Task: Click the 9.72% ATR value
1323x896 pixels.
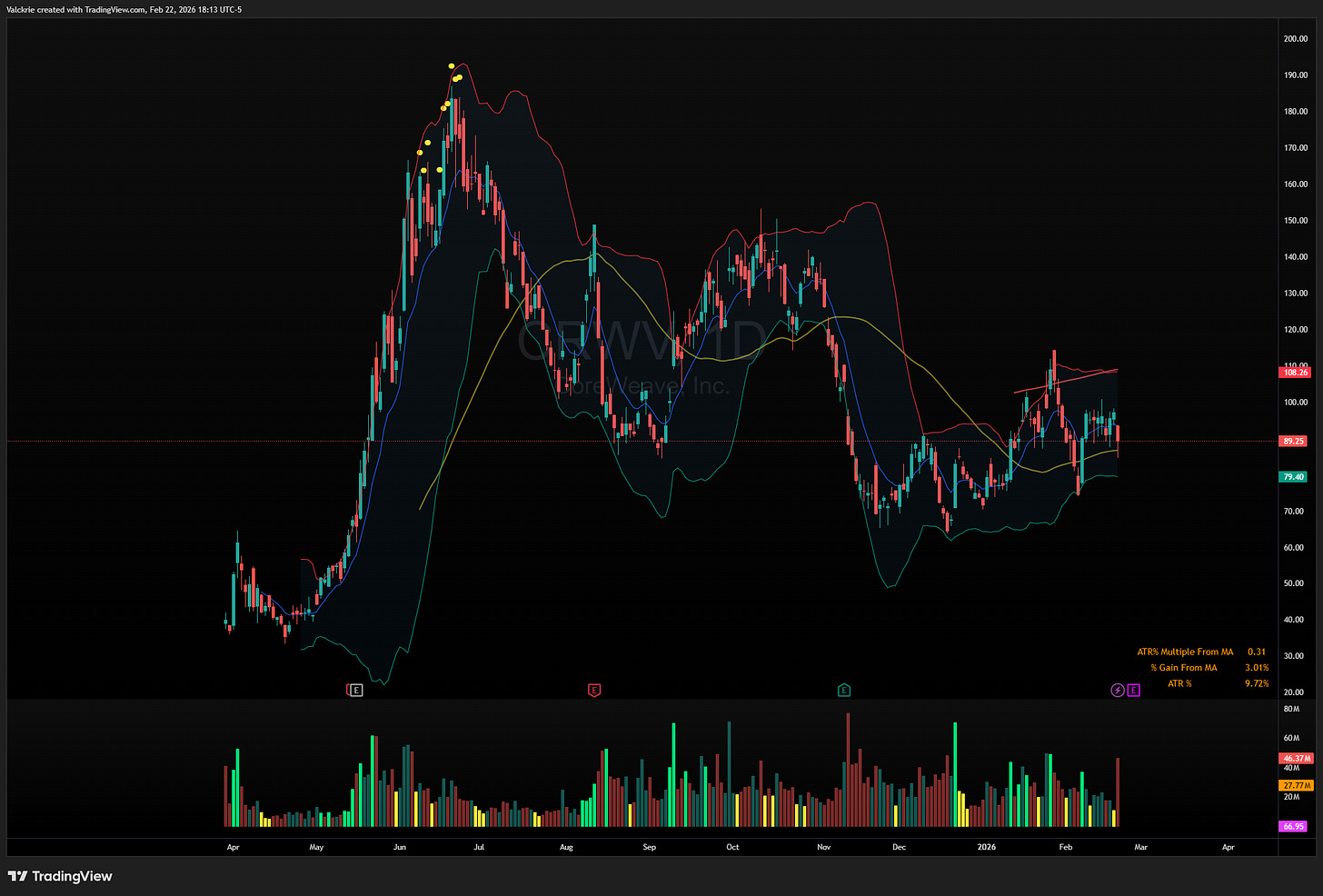Action: click(1257, 683)
